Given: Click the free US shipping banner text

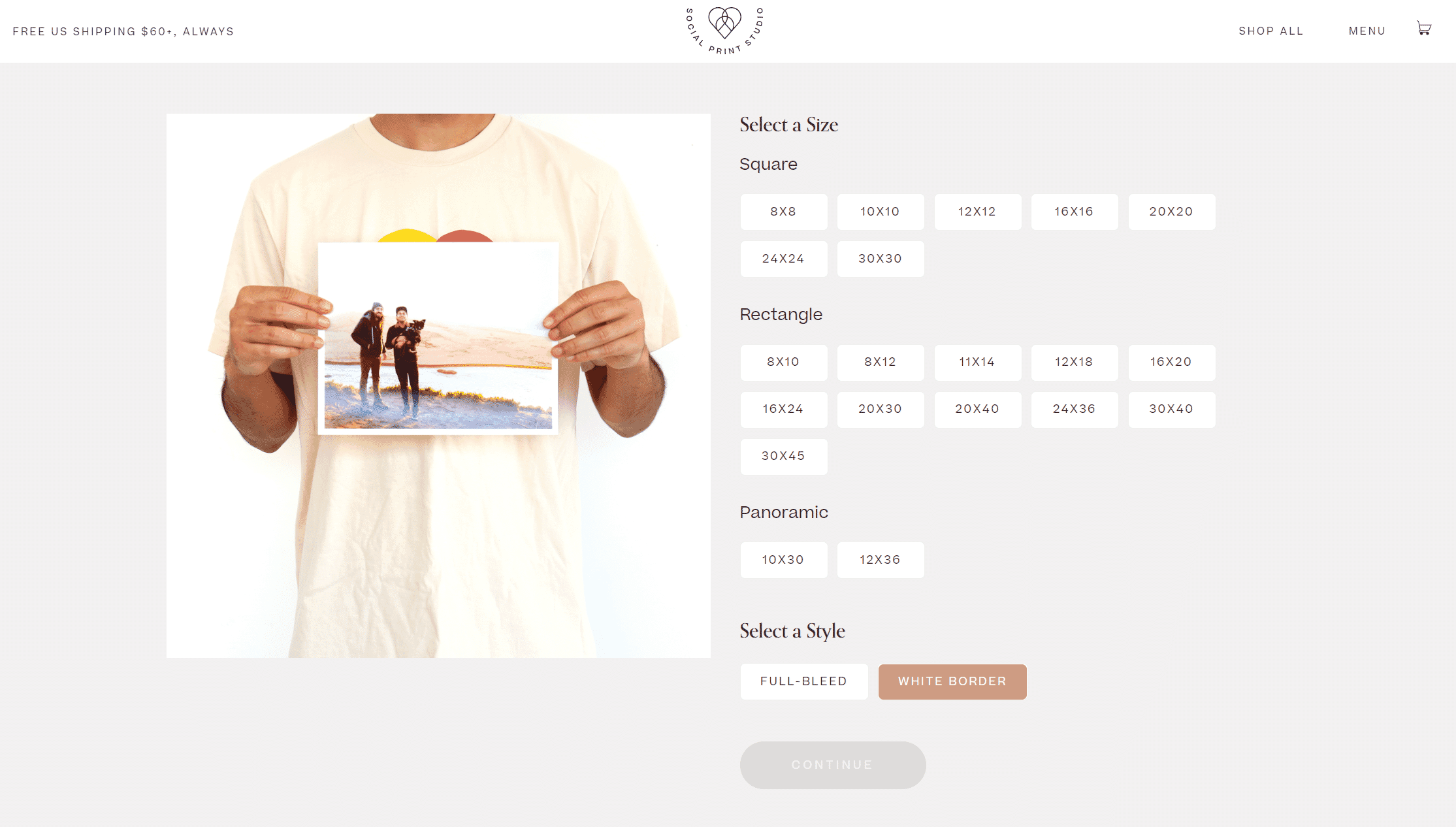Looking at the screenshot, I should [x=123, y=31].
